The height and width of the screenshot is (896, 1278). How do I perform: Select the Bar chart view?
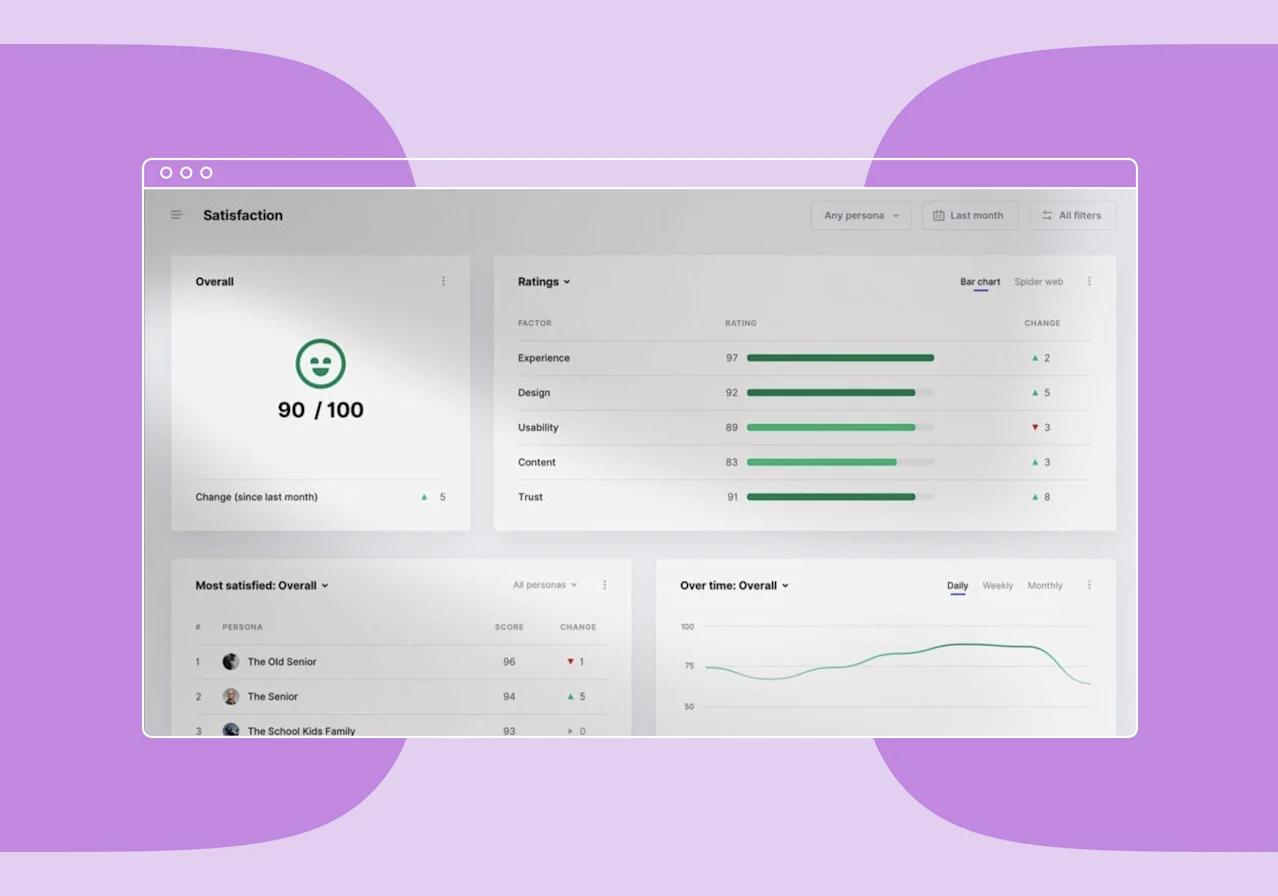pos(980,282)
